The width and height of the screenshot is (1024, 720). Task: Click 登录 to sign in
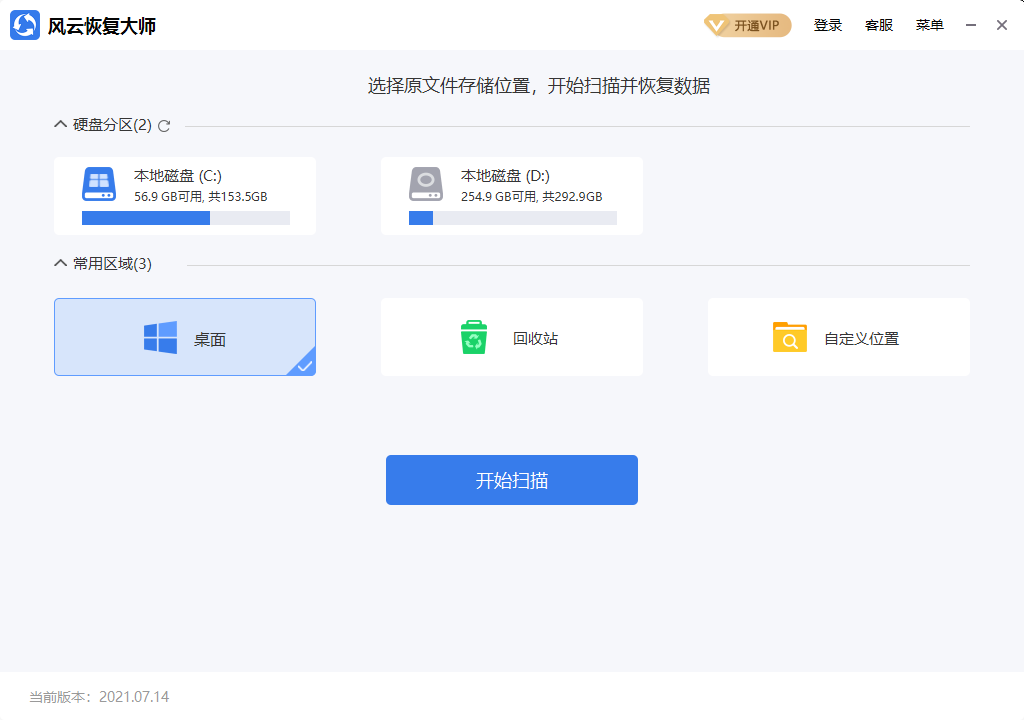[x=827, y=25]
